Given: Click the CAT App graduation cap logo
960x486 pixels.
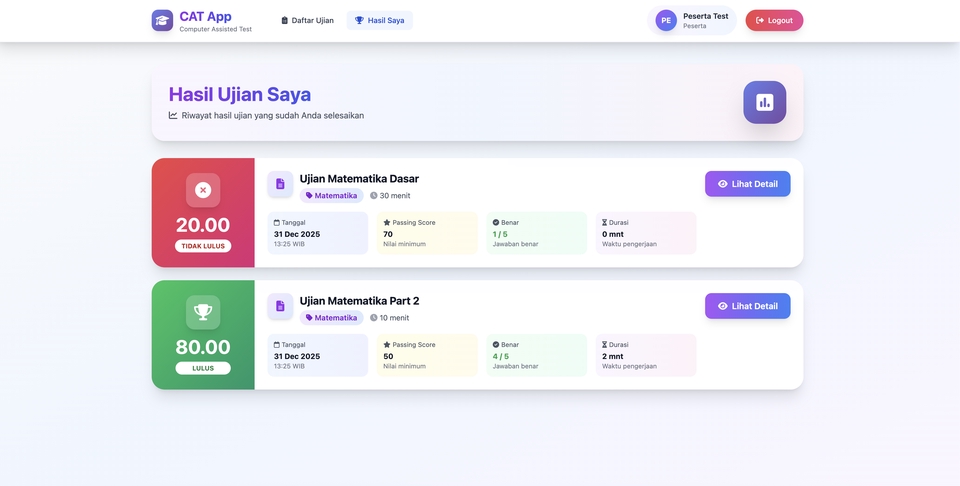Looking at the screenshot, I should click(x=162, y=20).
